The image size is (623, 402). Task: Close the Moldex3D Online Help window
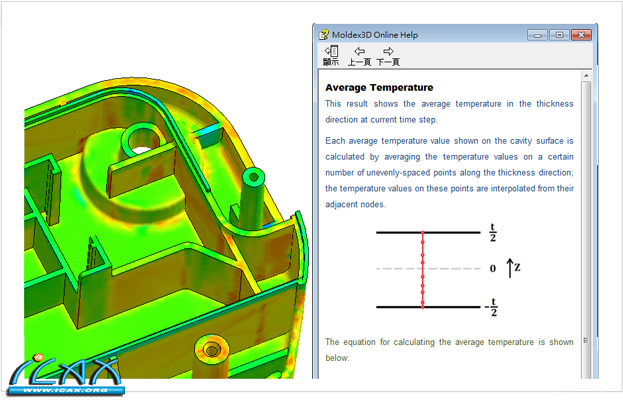point(585,34)
